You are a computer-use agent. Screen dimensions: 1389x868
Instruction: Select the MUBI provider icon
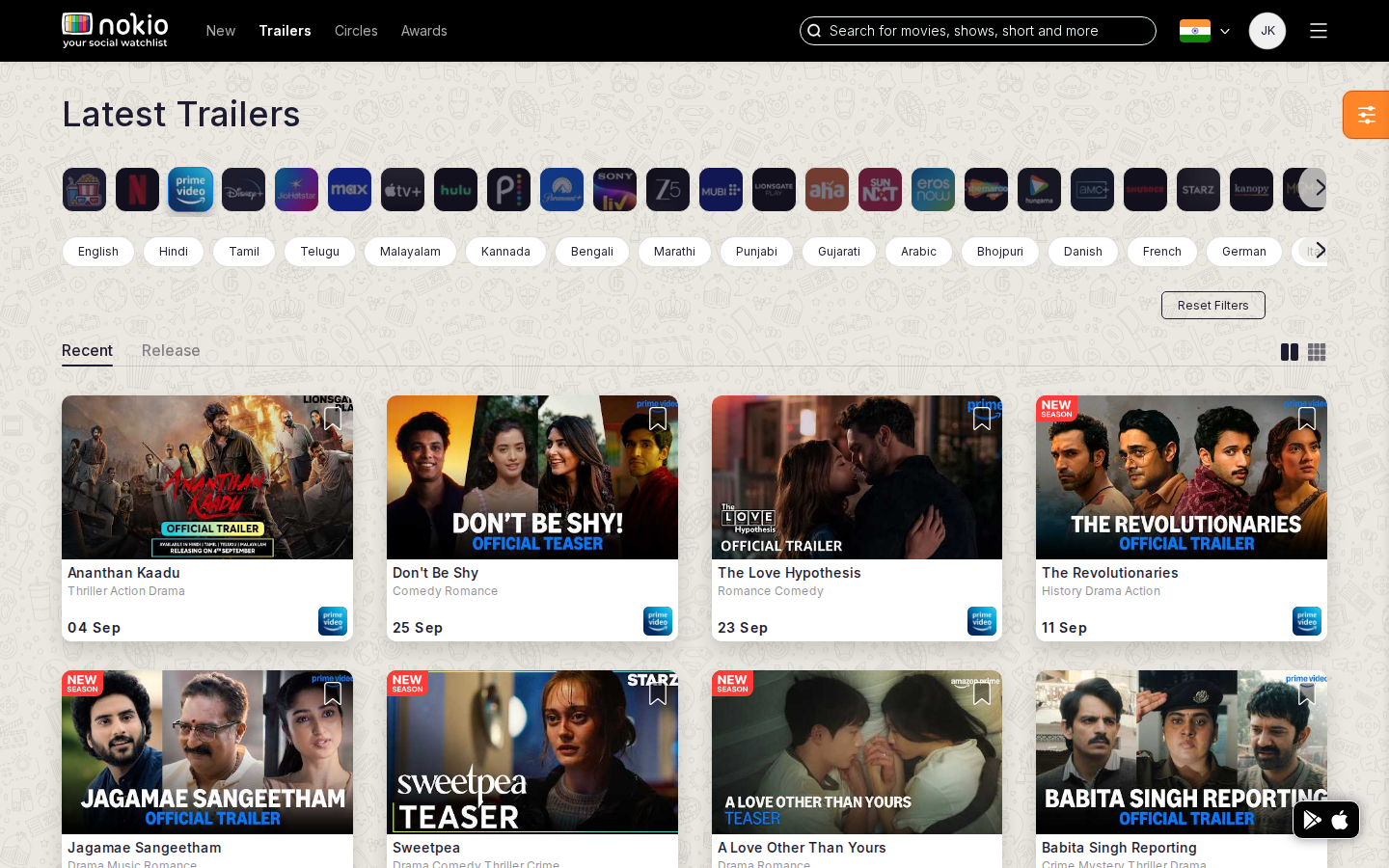tap(721, 190)
